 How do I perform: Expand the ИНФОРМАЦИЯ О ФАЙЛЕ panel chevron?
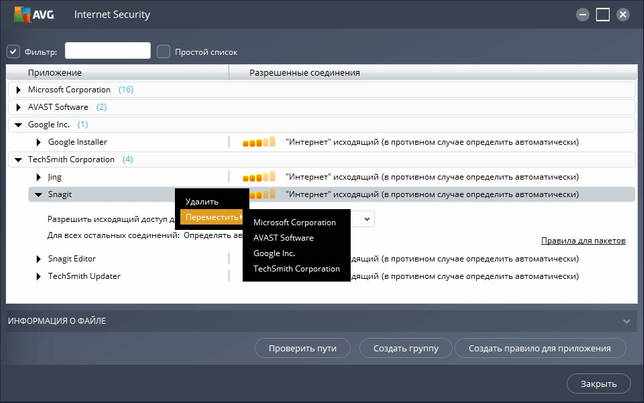tap(627, 321)
